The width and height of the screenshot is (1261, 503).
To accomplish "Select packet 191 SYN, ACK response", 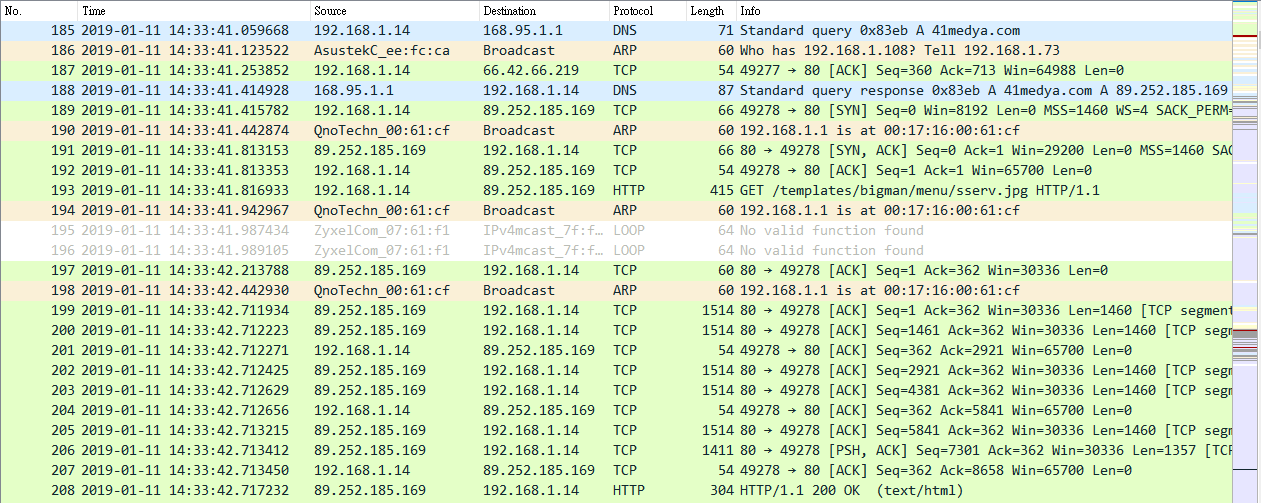I will 616,151.
